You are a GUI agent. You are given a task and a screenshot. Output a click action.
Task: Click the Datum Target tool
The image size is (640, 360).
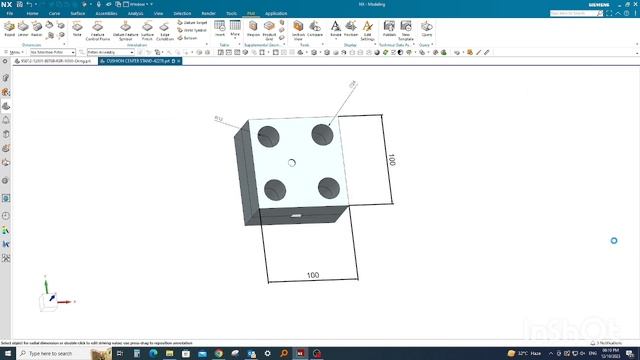click(192, 23)
